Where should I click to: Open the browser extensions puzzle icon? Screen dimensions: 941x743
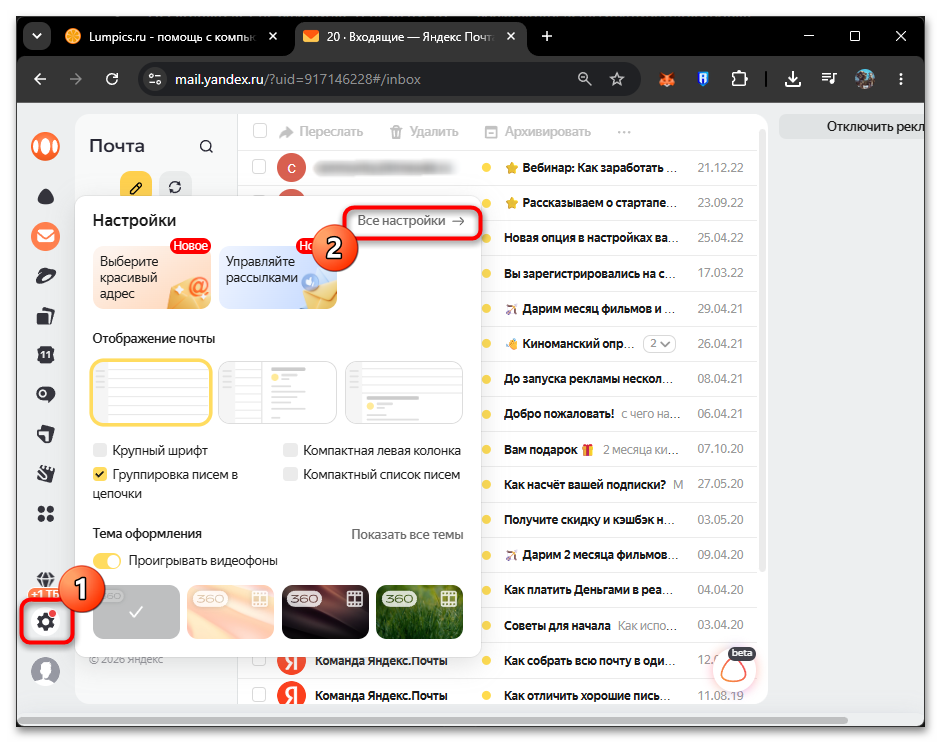739,79
